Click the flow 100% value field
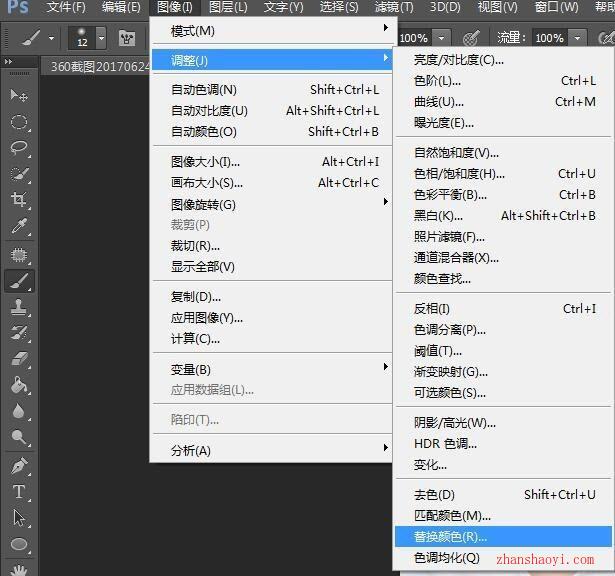 click(550, 38)
